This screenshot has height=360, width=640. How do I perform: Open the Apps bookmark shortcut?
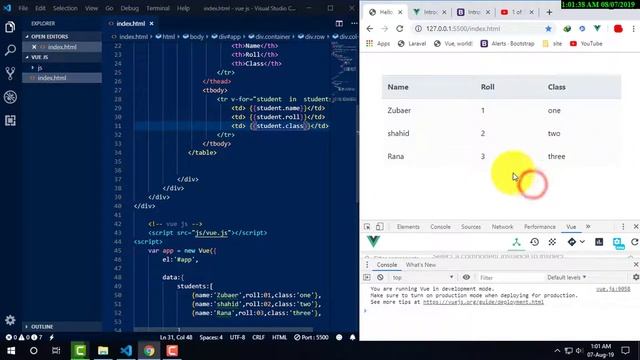pyautogui.click(x=378, y=44)
